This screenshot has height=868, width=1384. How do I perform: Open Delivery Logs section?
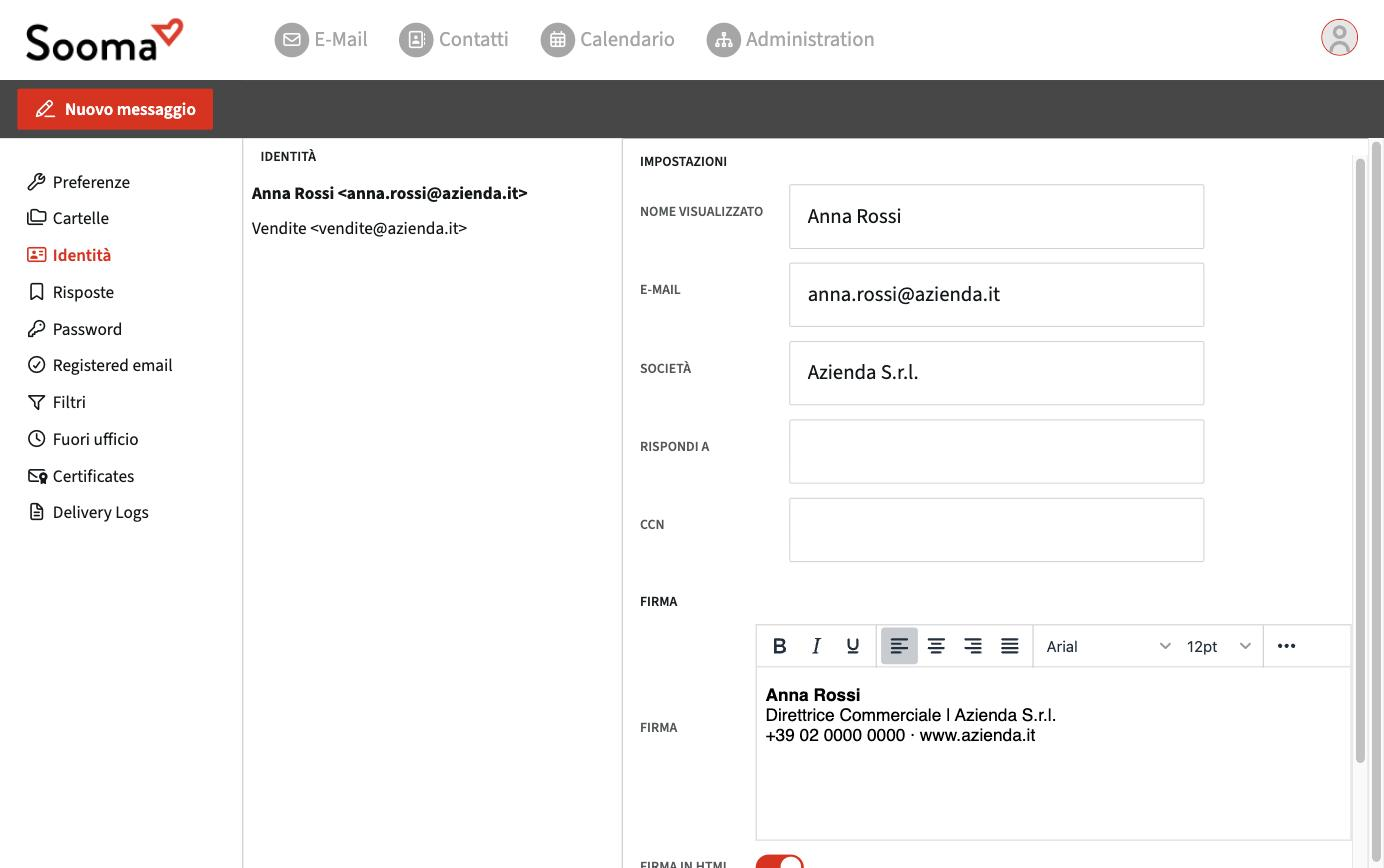point(88,512)
